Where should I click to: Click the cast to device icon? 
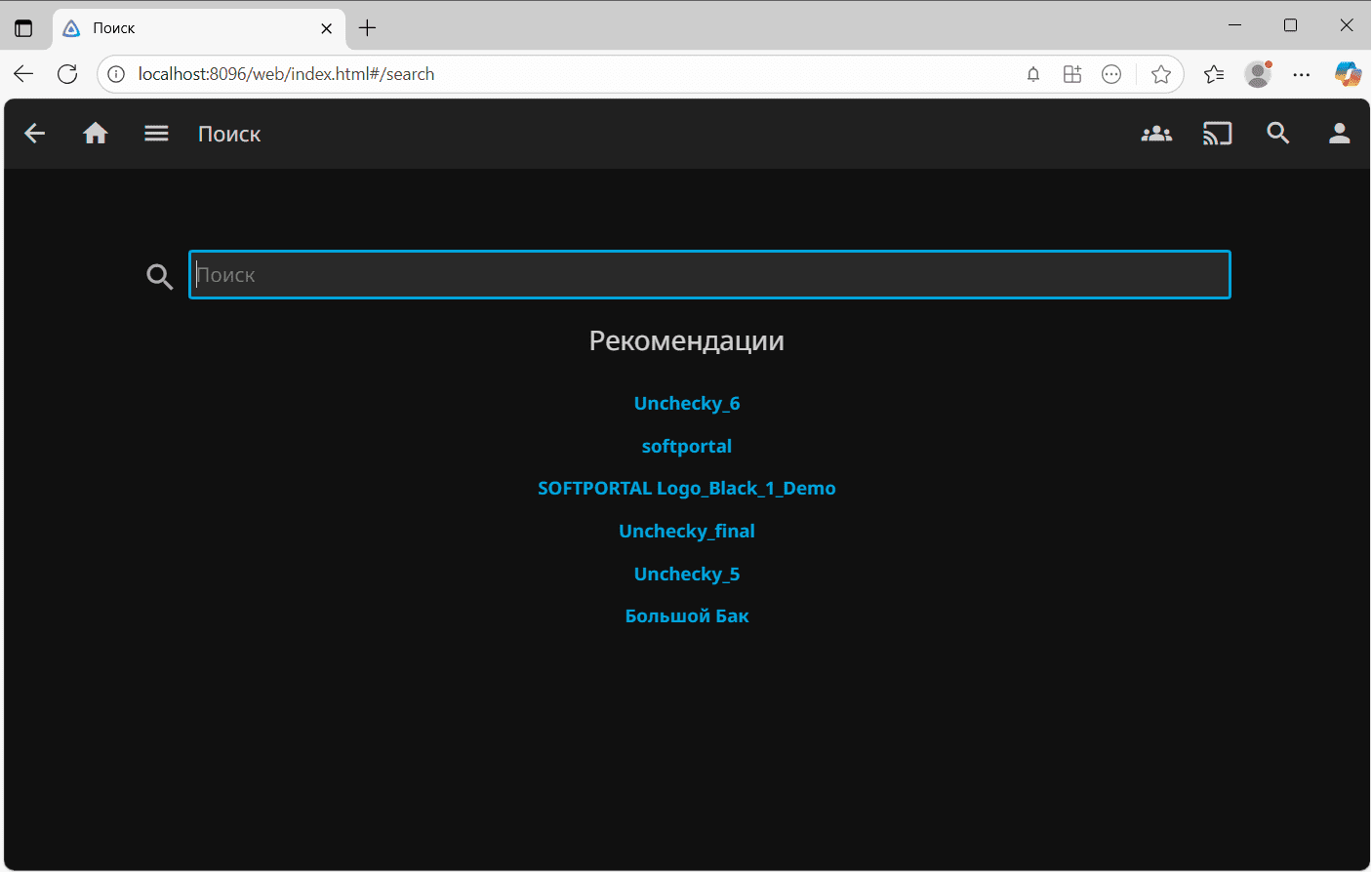(x=1217, y=134)
